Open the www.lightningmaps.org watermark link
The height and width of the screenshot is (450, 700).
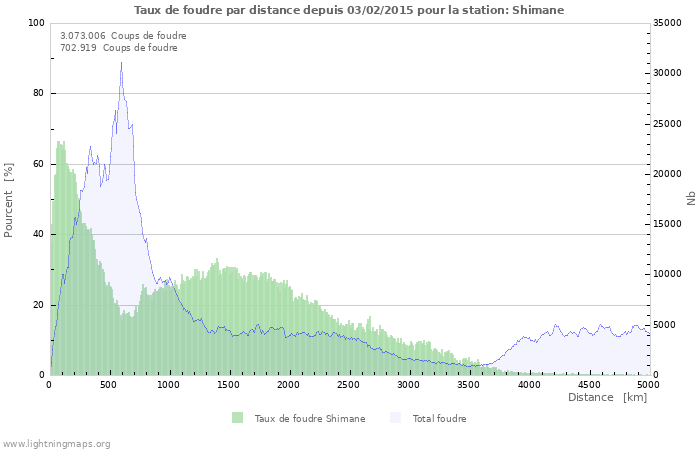[x=56, y=443]
